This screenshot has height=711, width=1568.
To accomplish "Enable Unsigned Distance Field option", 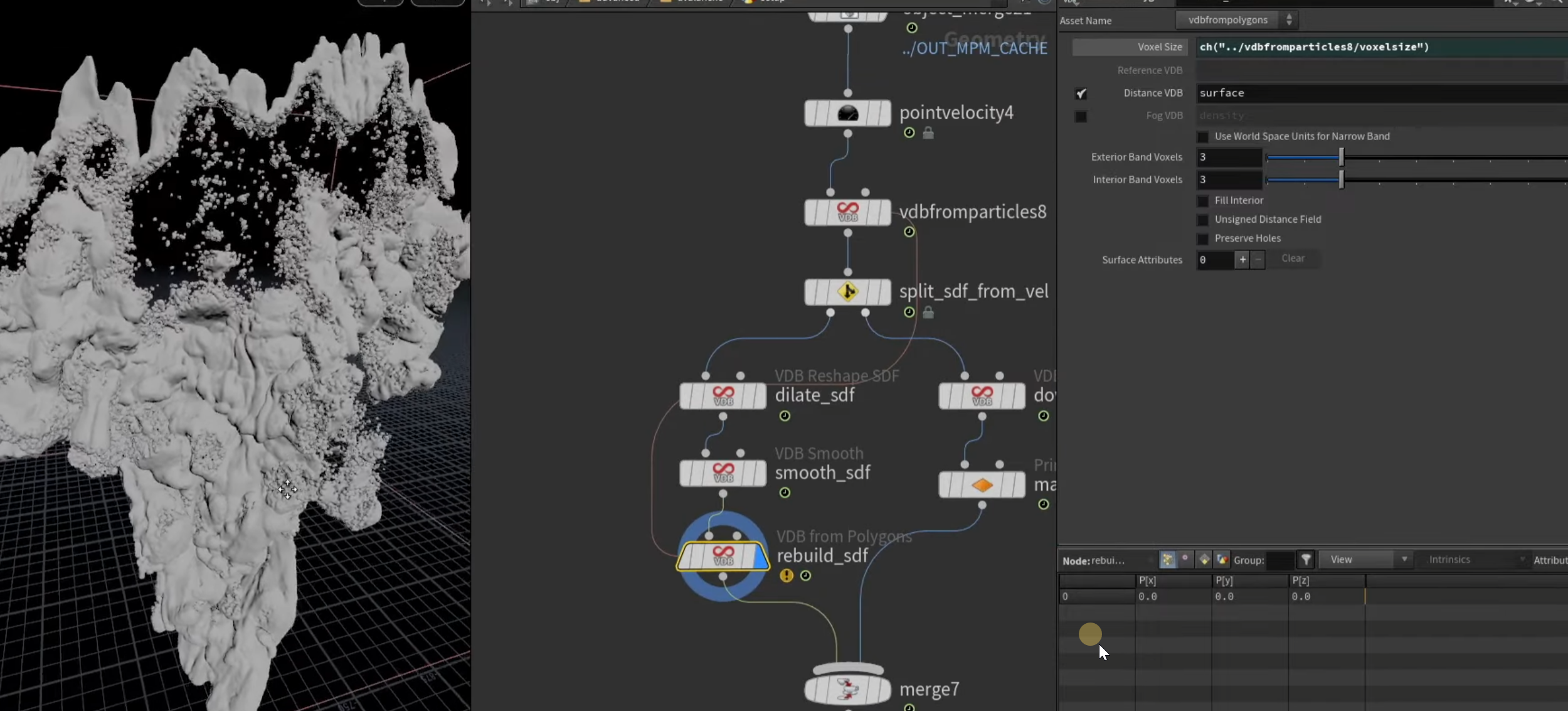I will [1202, 220].
